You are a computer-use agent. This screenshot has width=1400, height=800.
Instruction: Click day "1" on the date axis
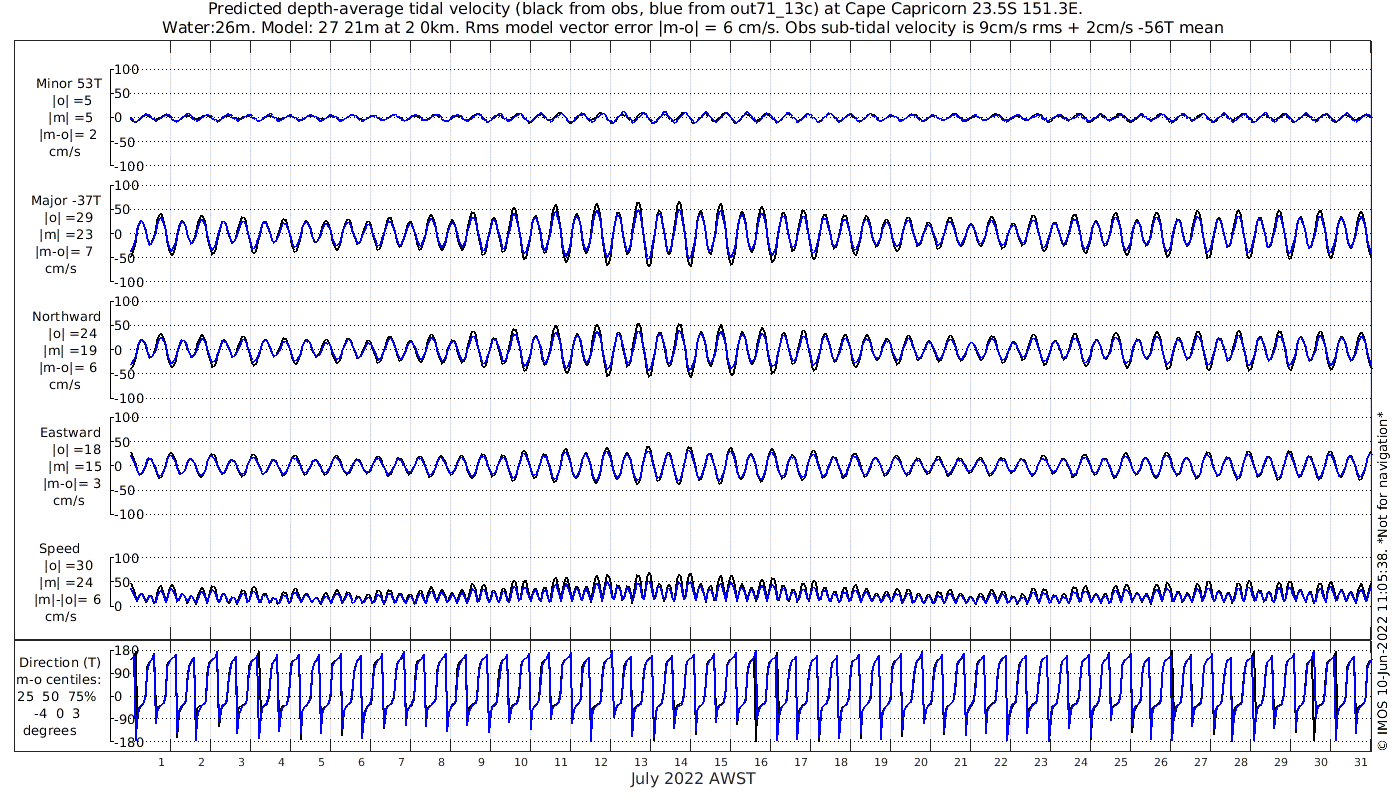coord(161,762)
